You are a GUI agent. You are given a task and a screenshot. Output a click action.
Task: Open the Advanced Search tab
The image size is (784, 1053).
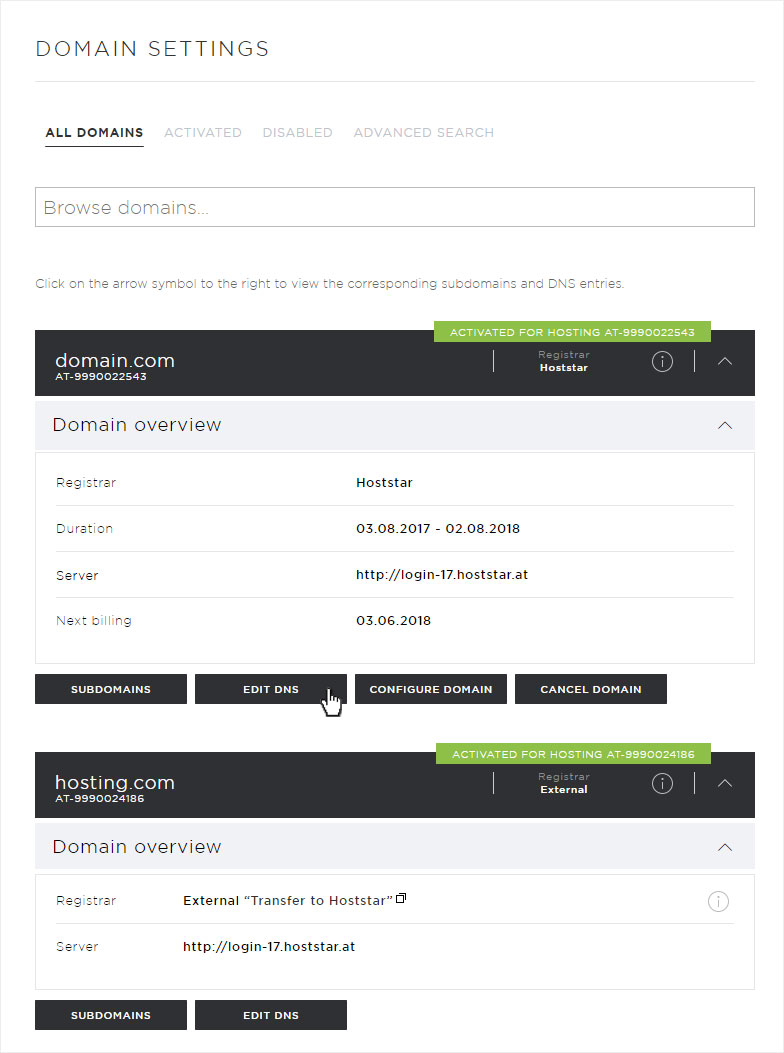tap(424, 133)
